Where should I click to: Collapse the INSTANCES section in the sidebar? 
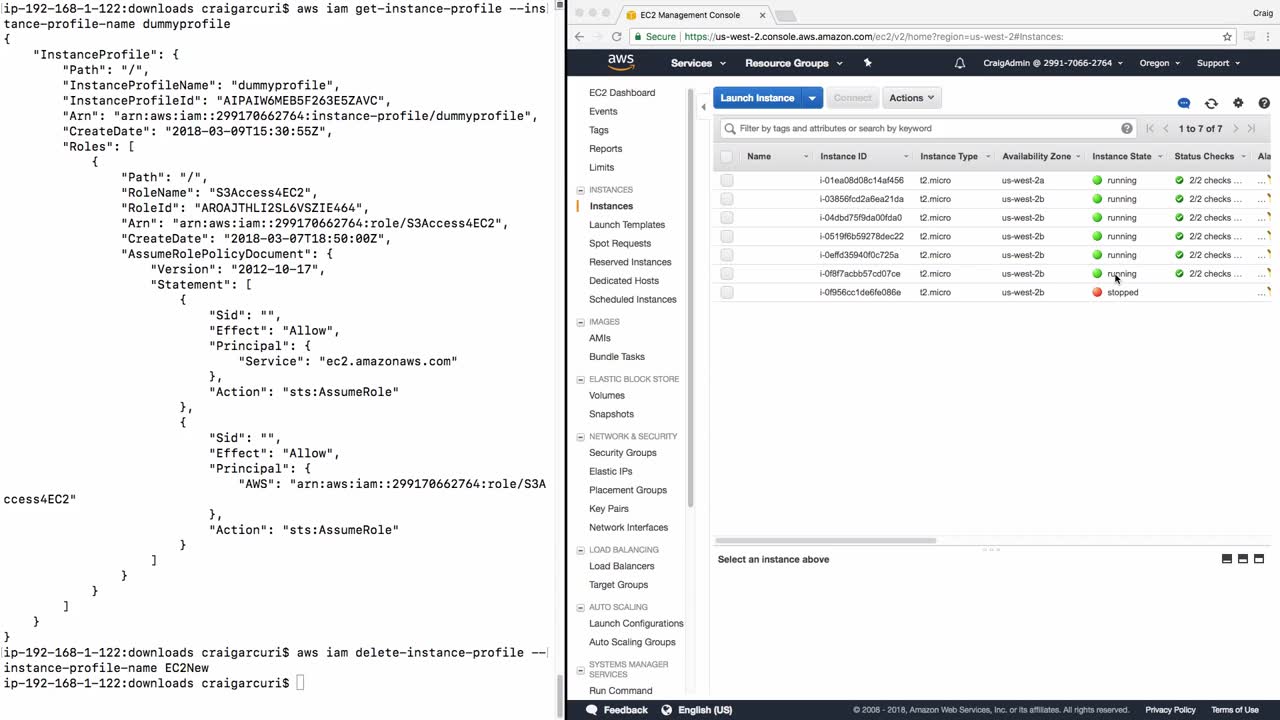point(581,190)
